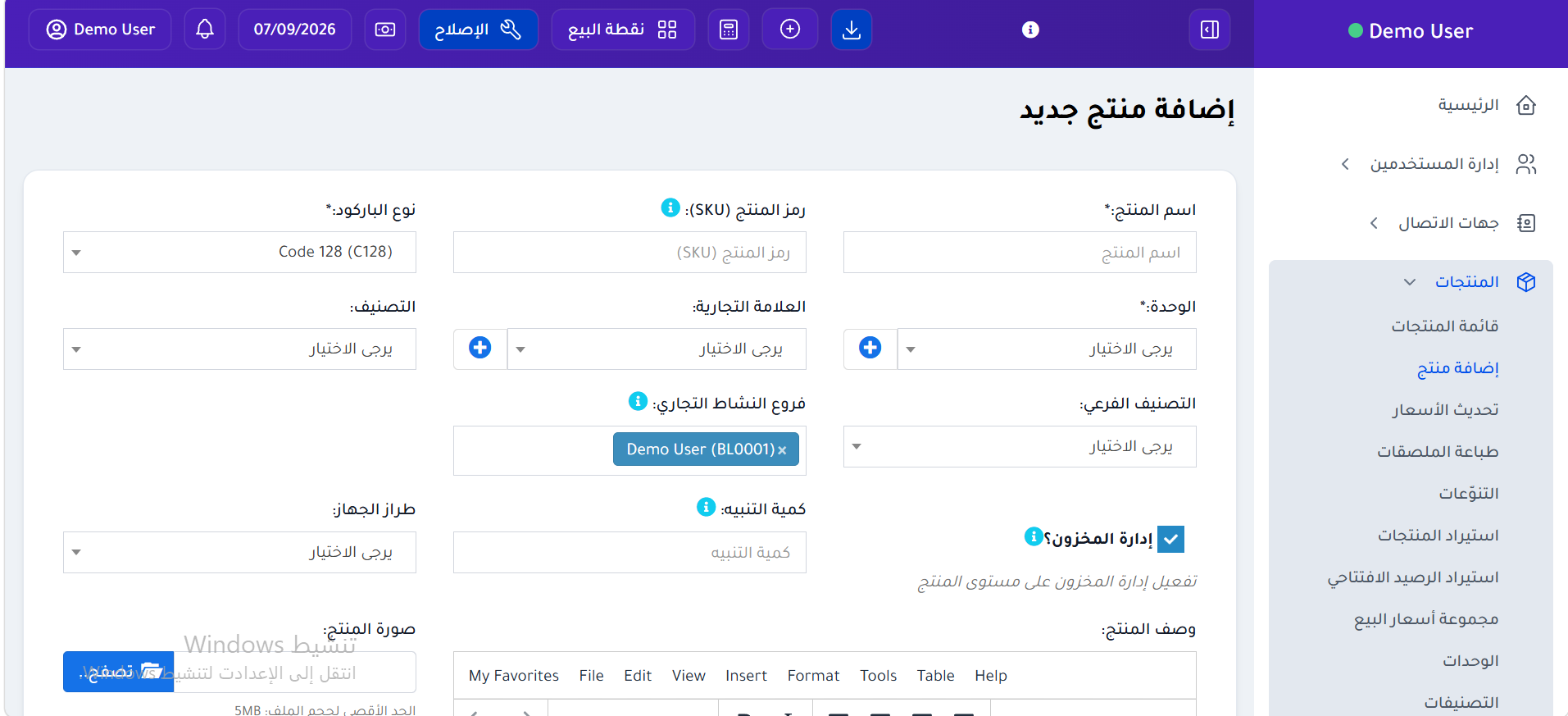
Task: Open the العلامة التجارية brand dropdown
Action: (x=657, y=349)
